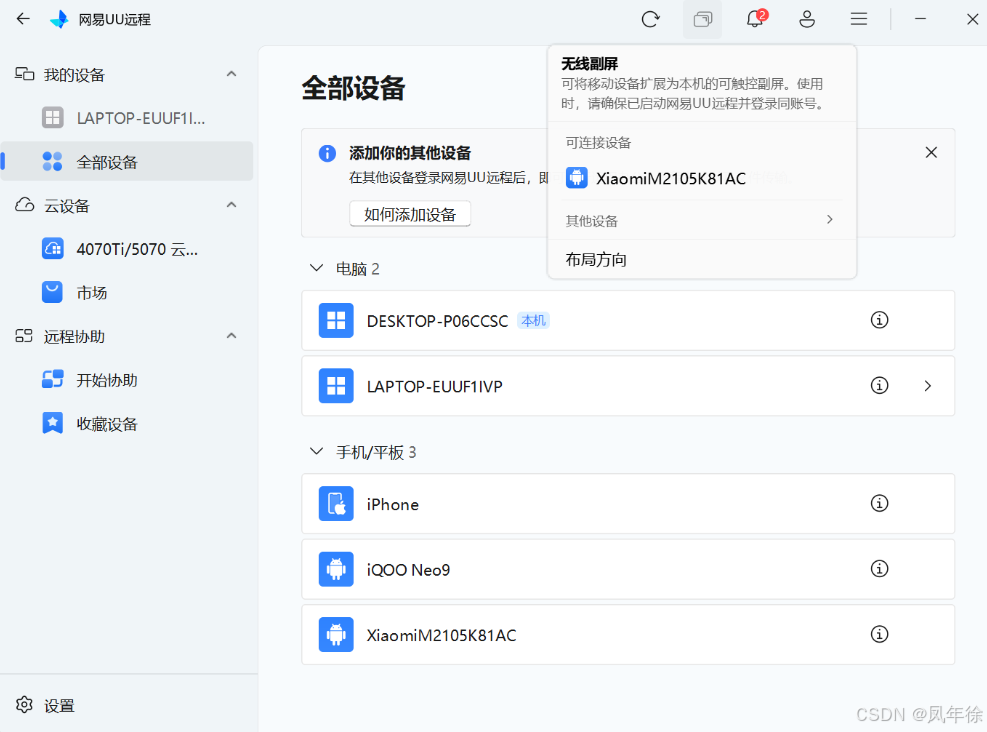Click the 我的设备 header label

click(x=74, y=75)
